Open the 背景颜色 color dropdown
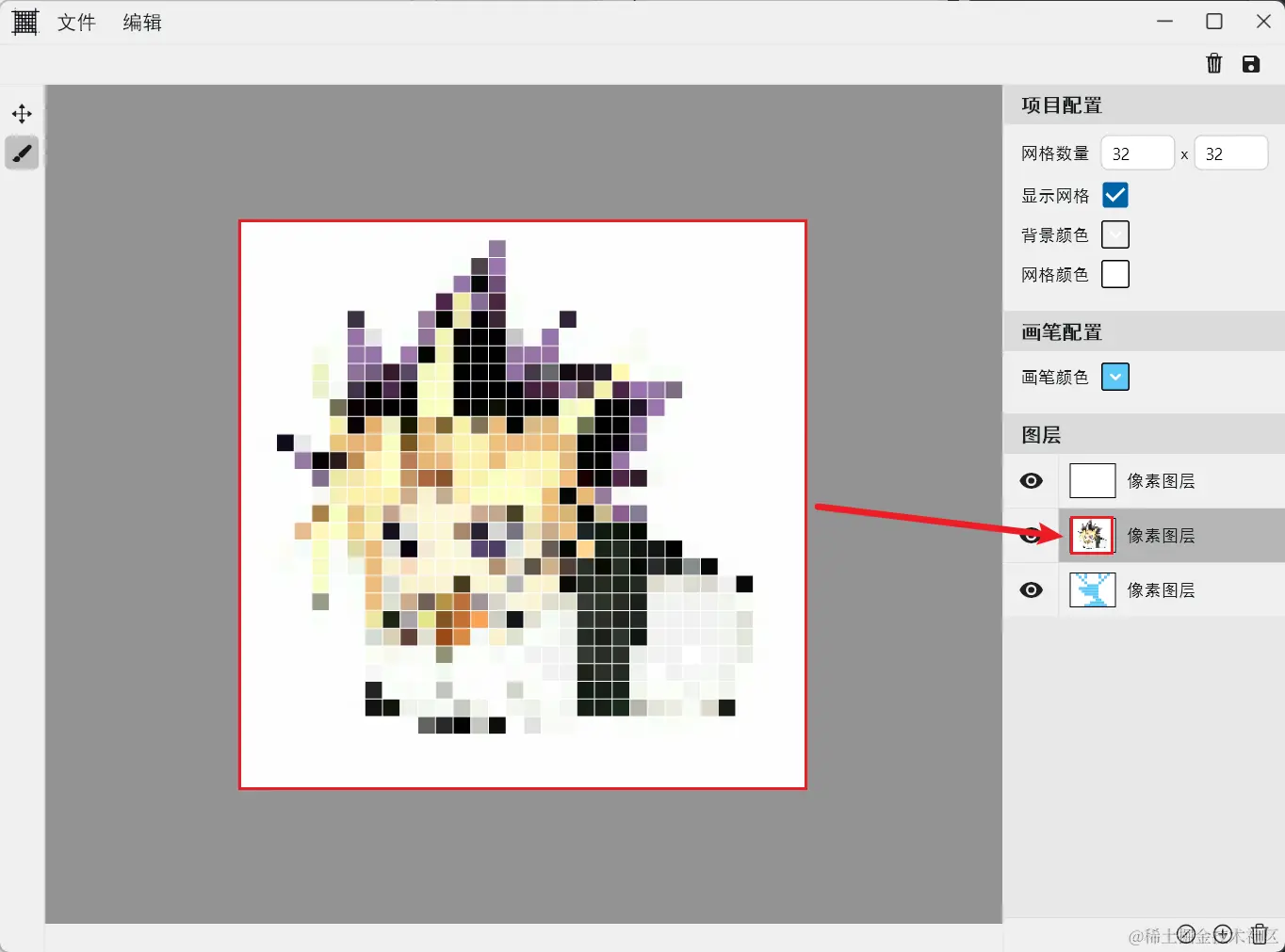This screenshot has width=1285, height=952. [x=1115, y=234]
